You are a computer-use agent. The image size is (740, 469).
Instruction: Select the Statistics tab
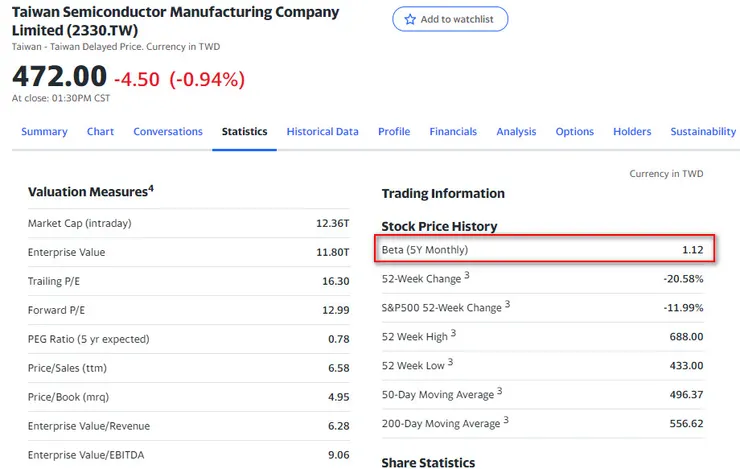point(245,132)
